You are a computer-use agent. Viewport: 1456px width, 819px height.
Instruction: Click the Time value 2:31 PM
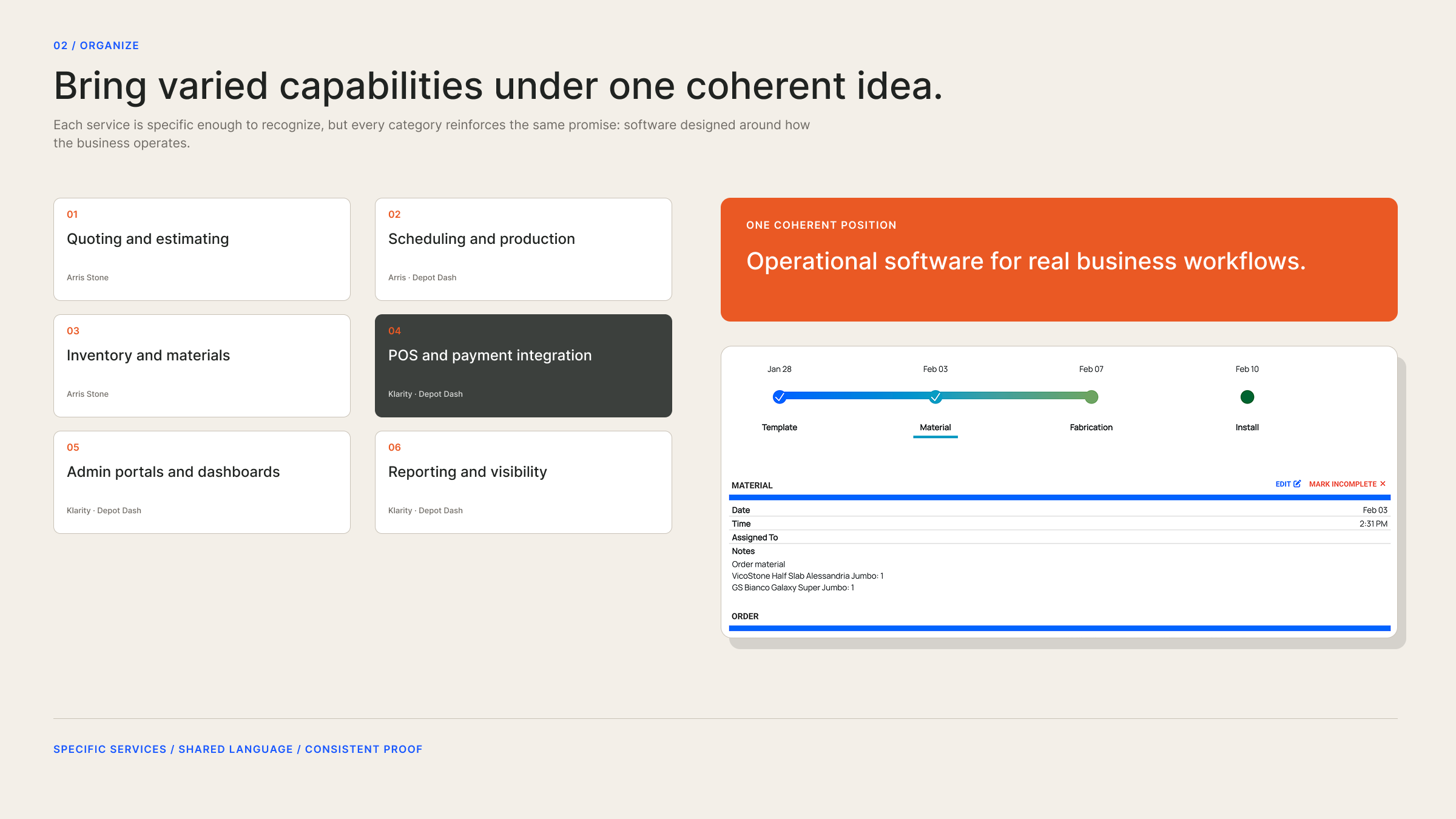click(1373, 524)
